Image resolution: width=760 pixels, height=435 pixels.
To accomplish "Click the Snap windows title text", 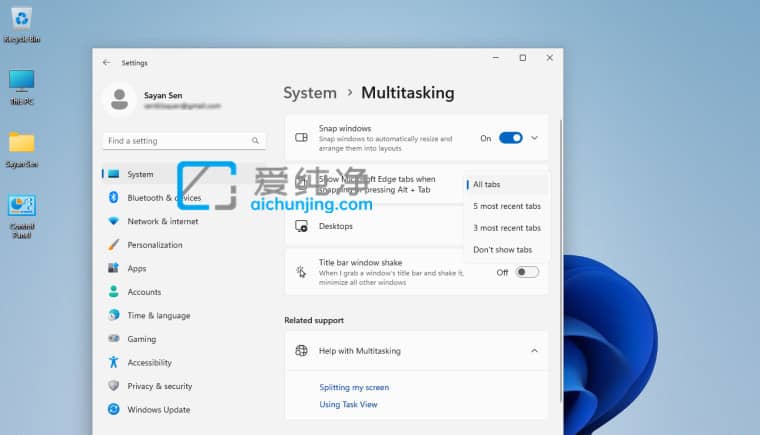I will click(345, 128).
